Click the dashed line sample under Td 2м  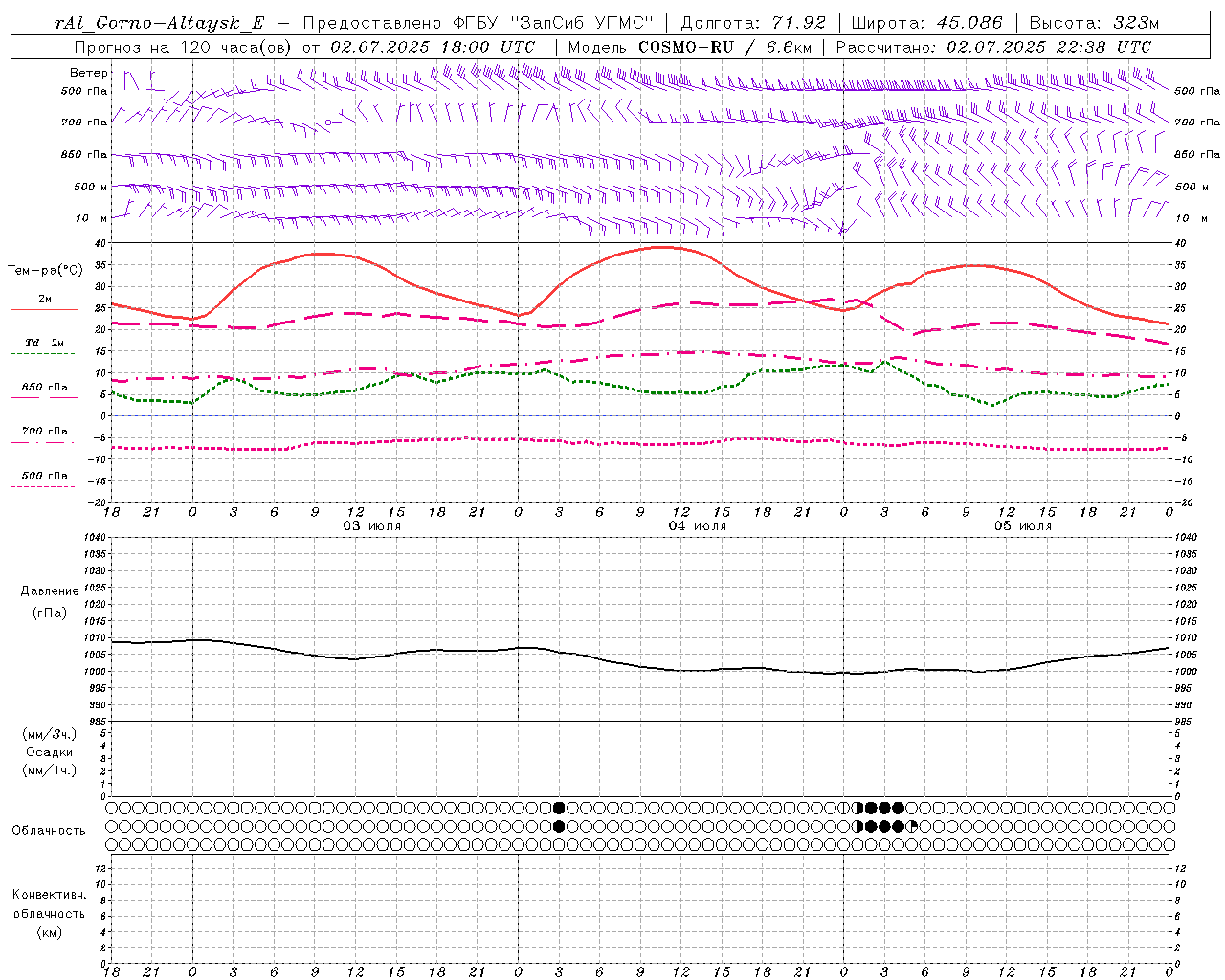[42, 354]
